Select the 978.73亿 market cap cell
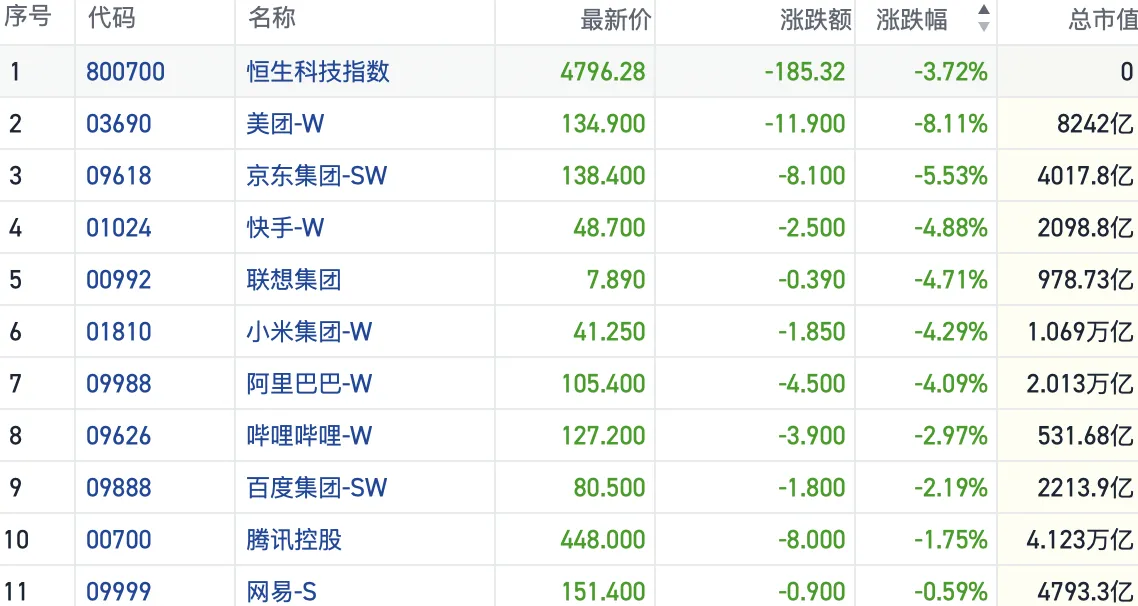The height and width of the screenshot is (606, 1138). pyautogui.click(x=1086, y=280)
